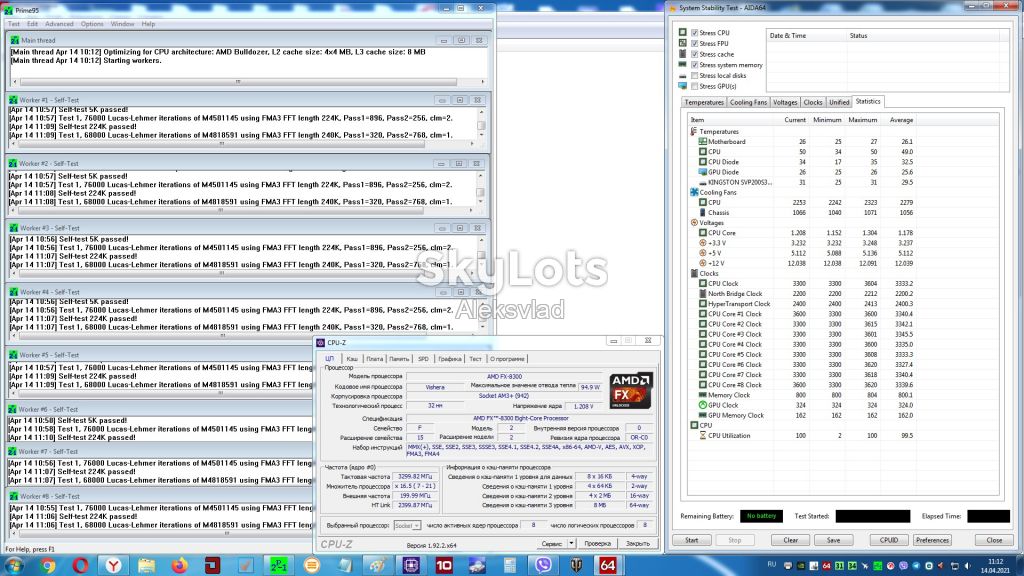This screenshot has width=1024, height=576.
Task: Open the Advanced menu in Prime95
Action: click(59, 24)
